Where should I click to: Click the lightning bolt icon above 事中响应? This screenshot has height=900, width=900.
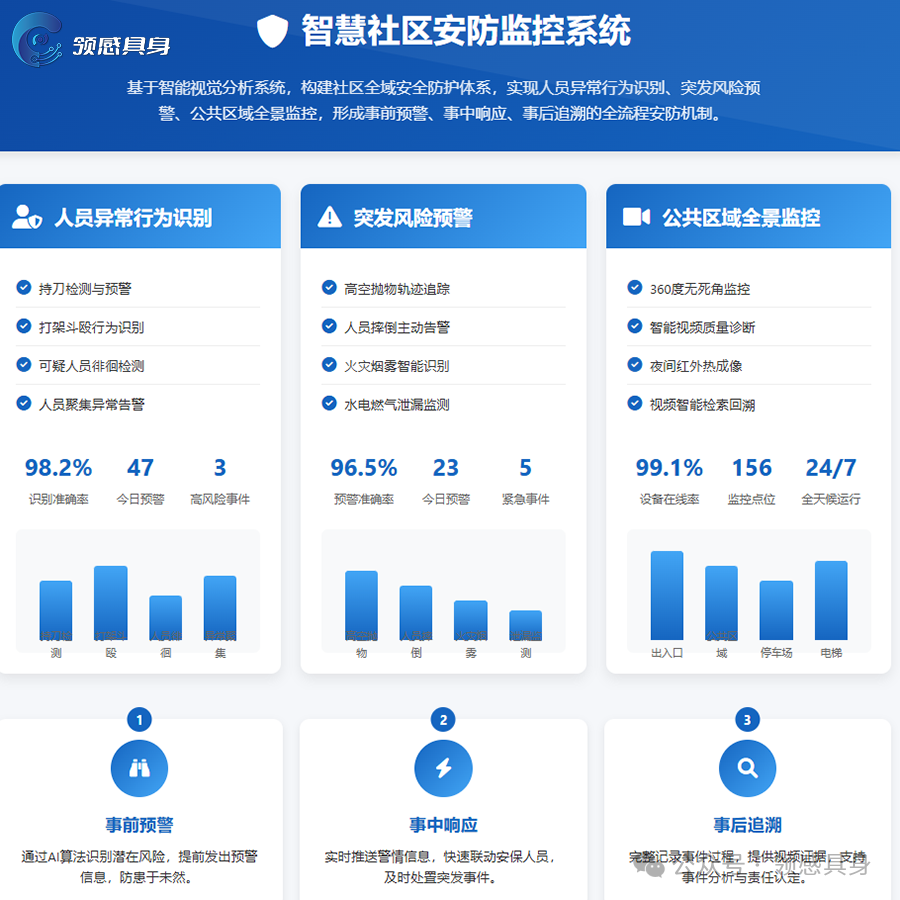pos(443,768)
